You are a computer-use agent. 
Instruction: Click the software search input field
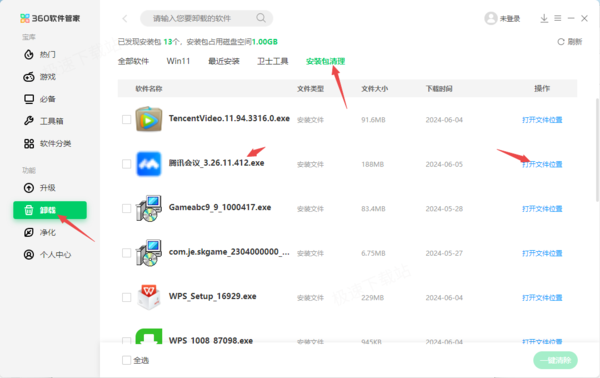(x=206, y=18)
